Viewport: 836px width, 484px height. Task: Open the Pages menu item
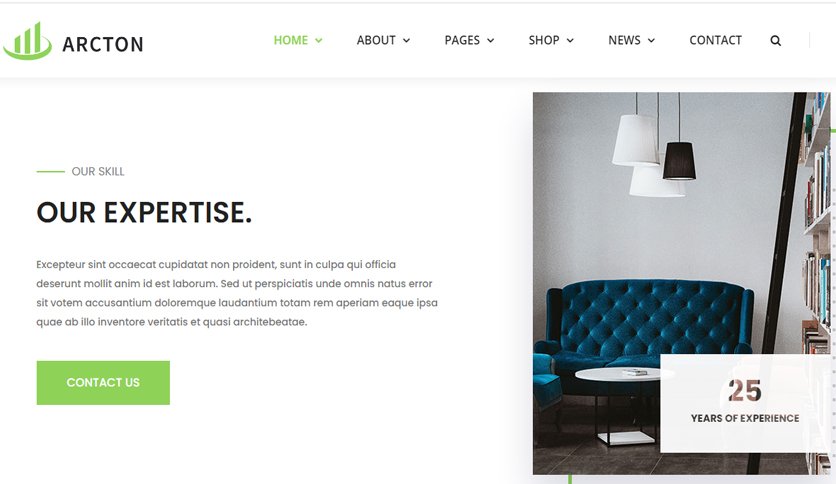tap(462, 41)
